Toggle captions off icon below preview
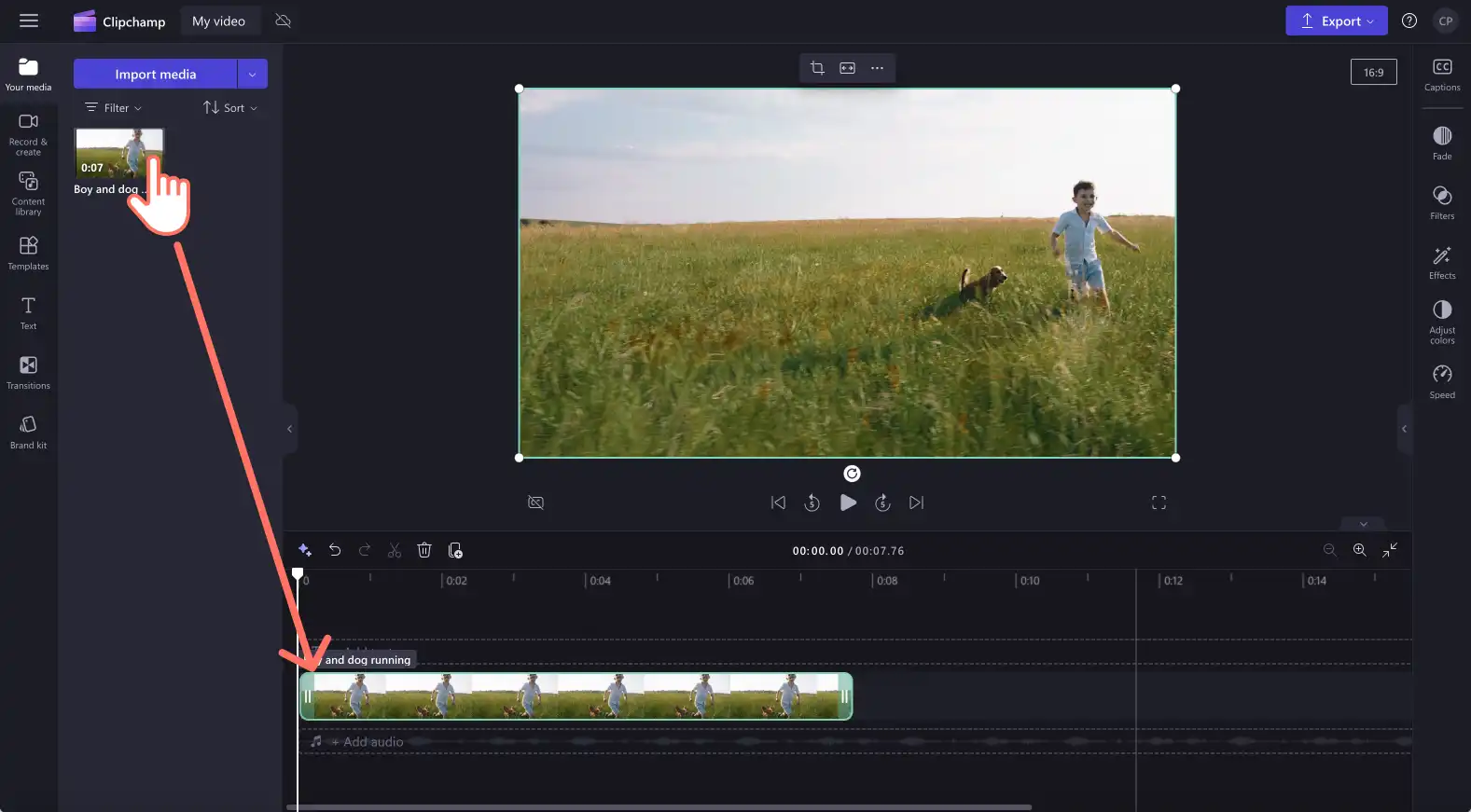 [x=535, y=502]
